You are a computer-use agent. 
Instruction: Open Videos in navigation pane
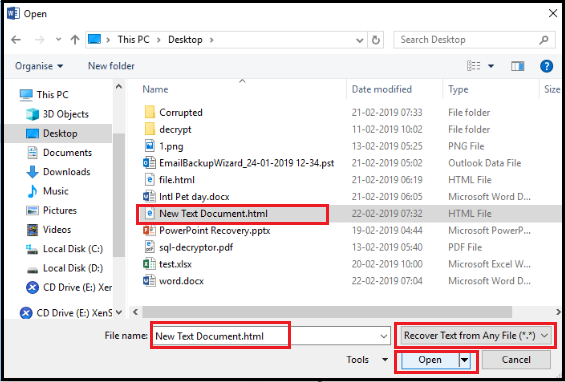tap(49, 230)
